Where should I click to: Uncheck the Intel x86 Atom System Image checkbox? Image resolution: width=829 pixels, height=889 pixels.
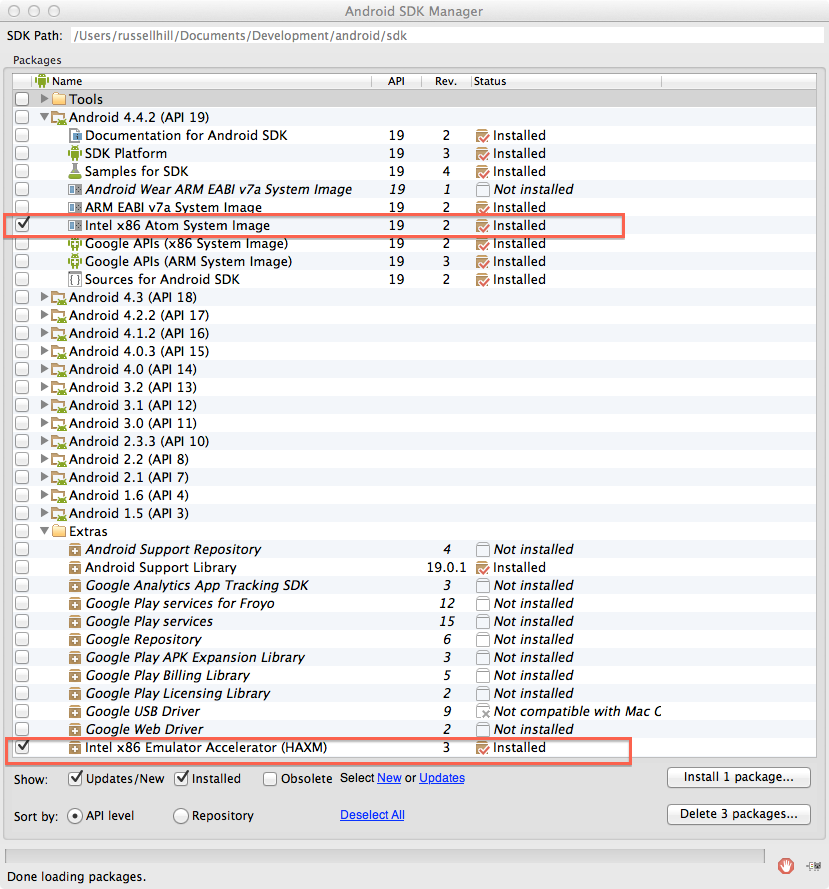coord(22,225)
